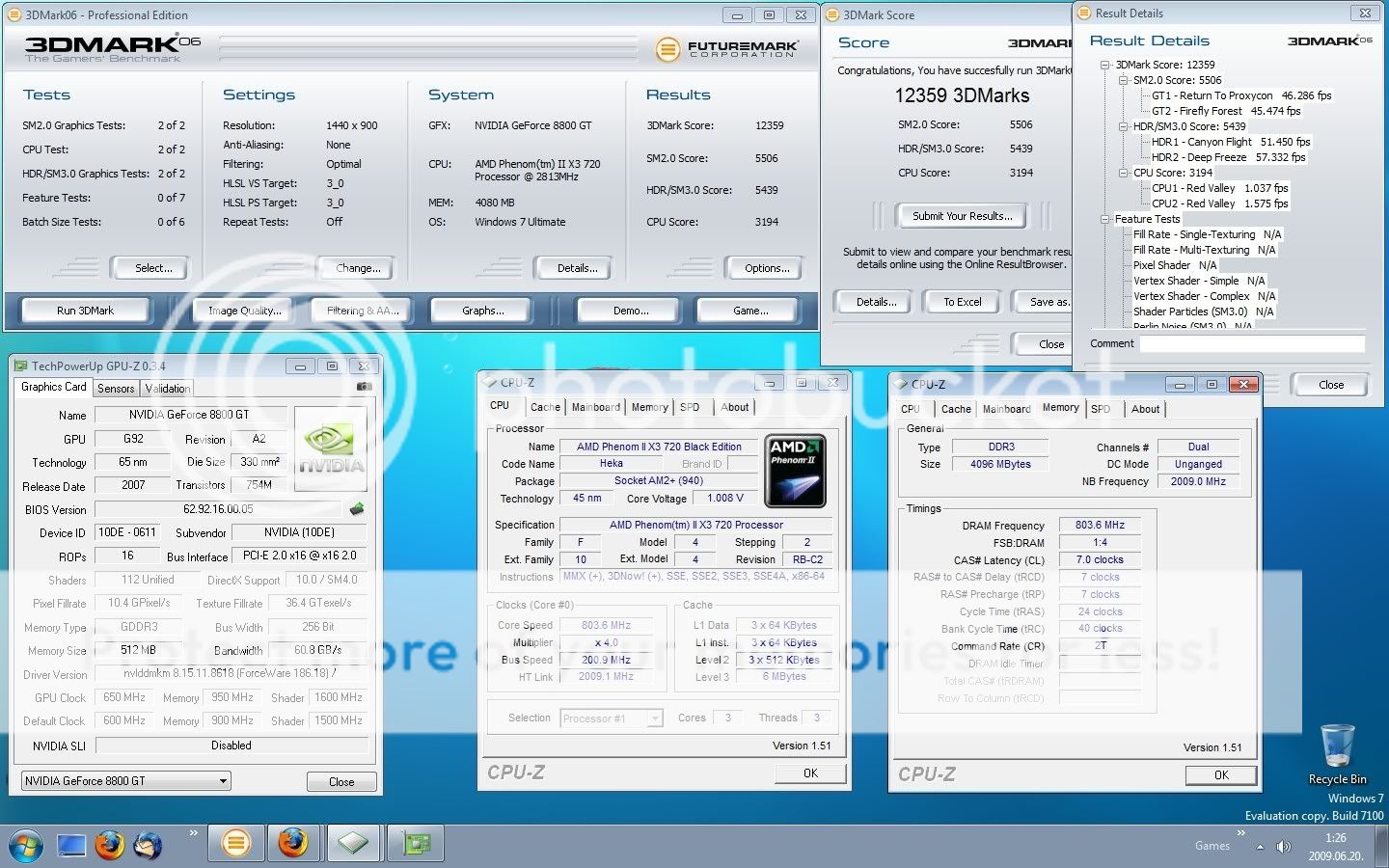Viewport: 1389px width, 868px height.
Task: Click the NVIDIA logo in GPU-Z
Action: point(330,449)
